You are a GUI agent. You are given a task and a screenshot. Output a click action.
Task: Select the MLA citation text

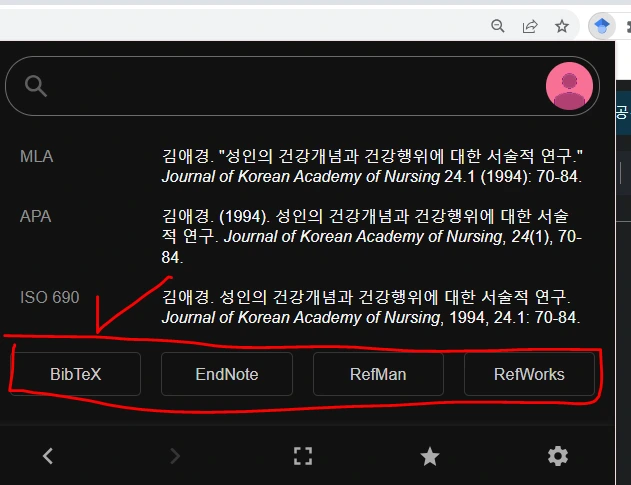pos(372,166)
